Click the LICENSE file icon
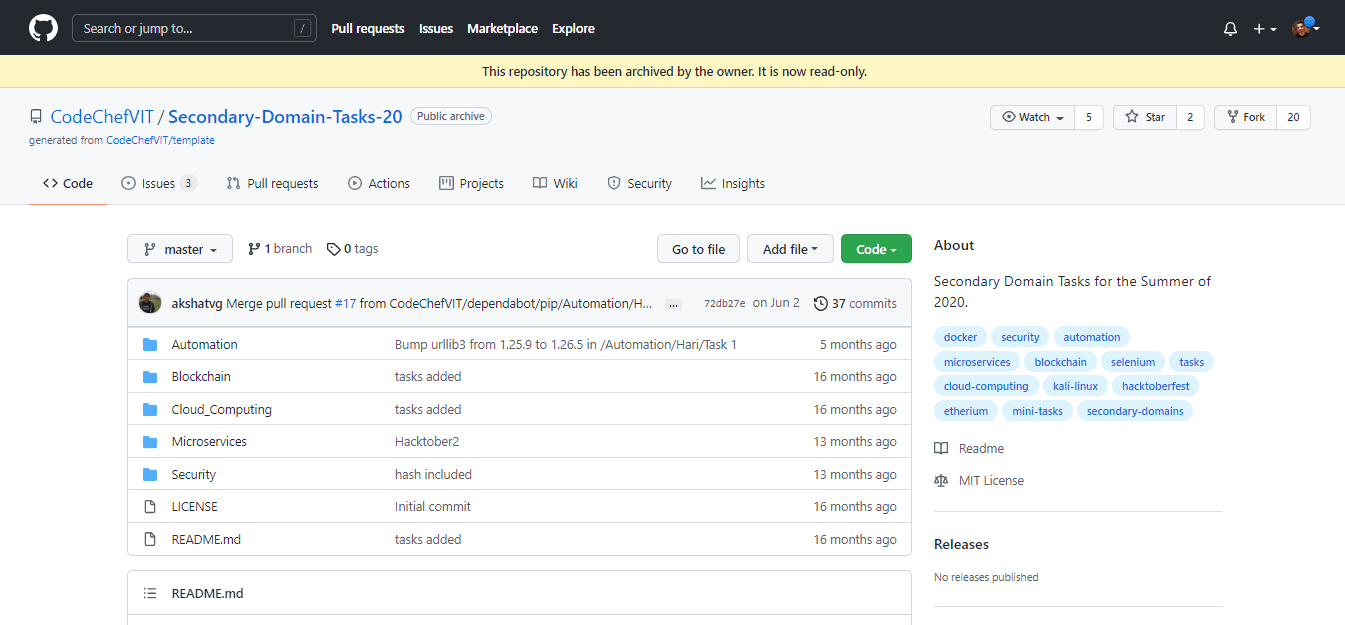Image resolution: width=1345 pixels, height=625 pixels. 150,507
